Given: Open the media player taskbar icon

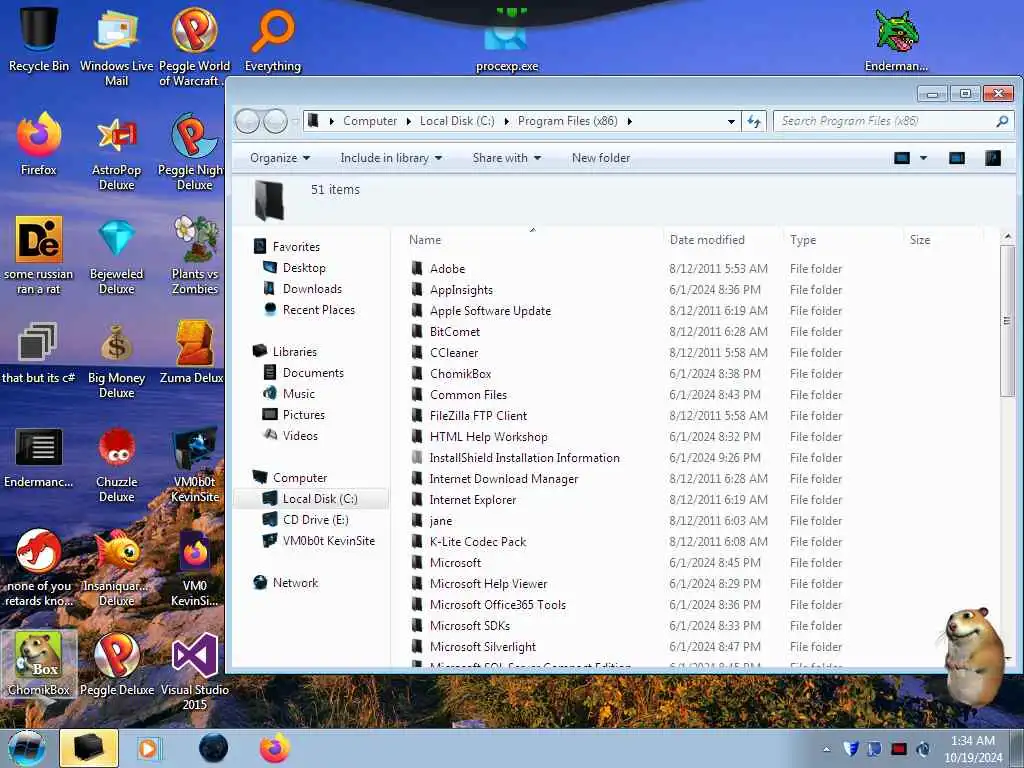Looking at the screenshot, I should (x=150, y=748).
